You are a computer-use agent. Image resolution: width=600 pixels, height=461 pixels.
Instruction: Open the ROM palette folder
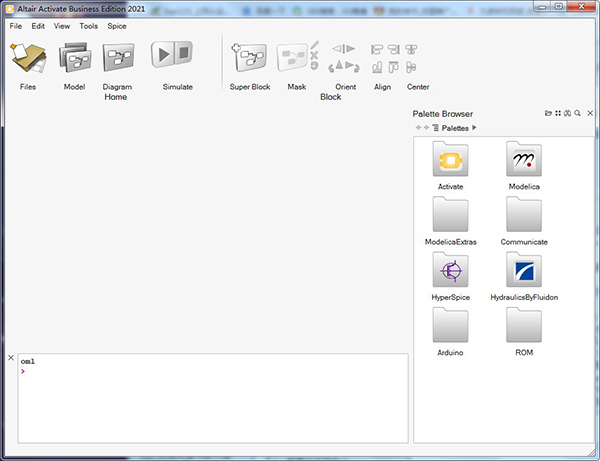click(x=524, y=325)
